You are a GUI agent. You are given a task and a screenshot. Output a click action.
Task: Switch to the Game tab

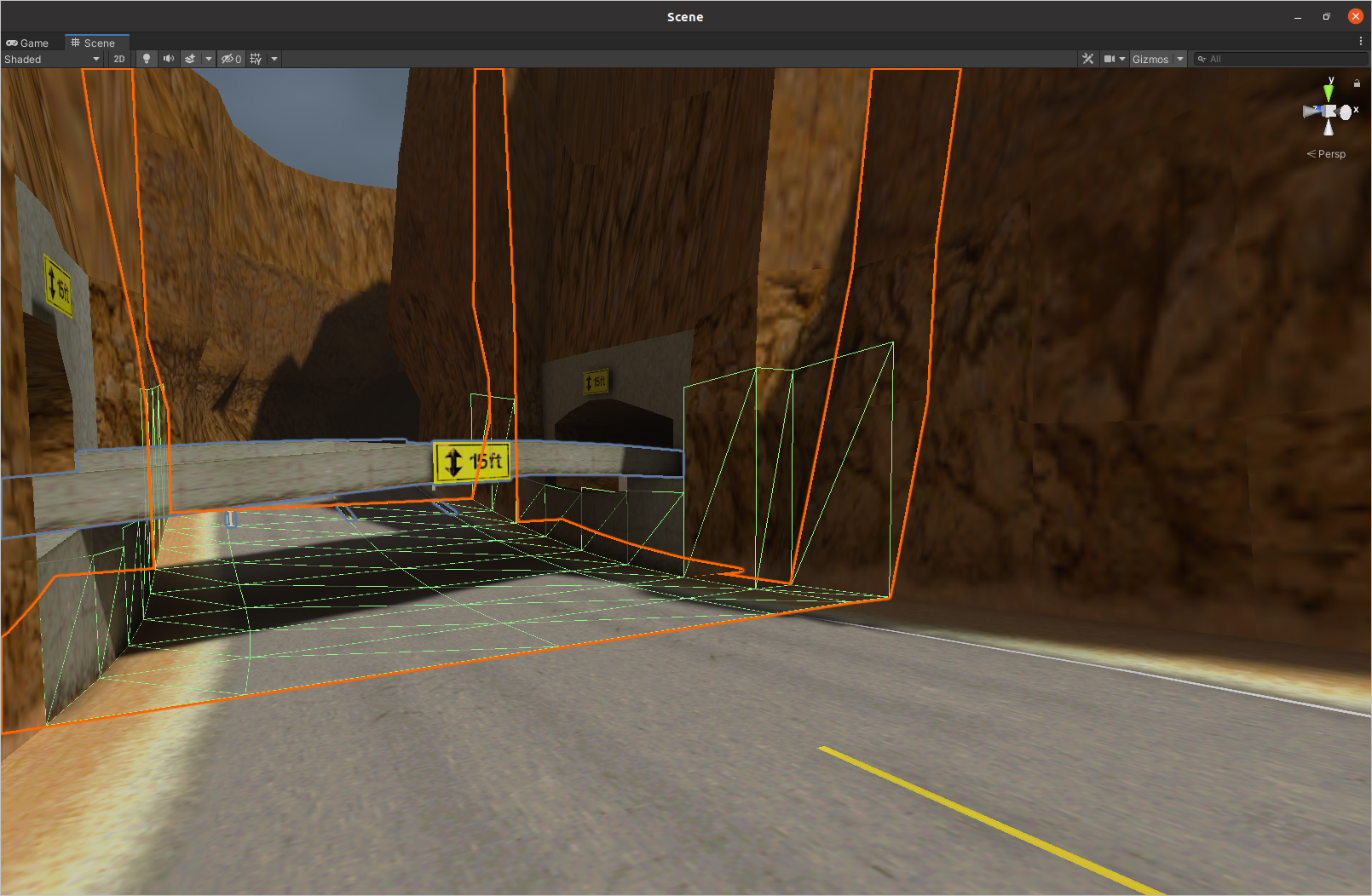27,43
